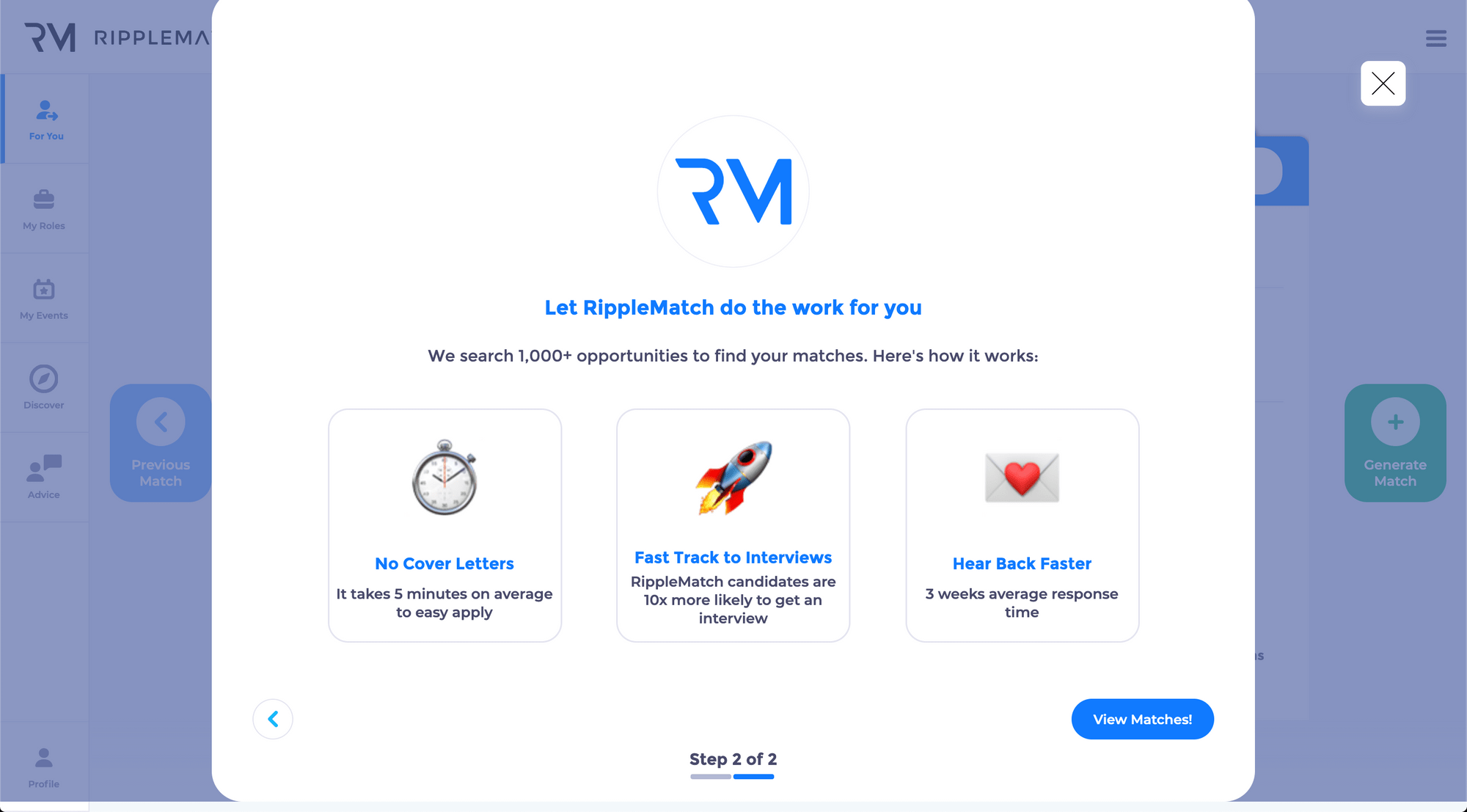Click the Profile sidebar icon

pyautogui.click(x=43, y=764)
